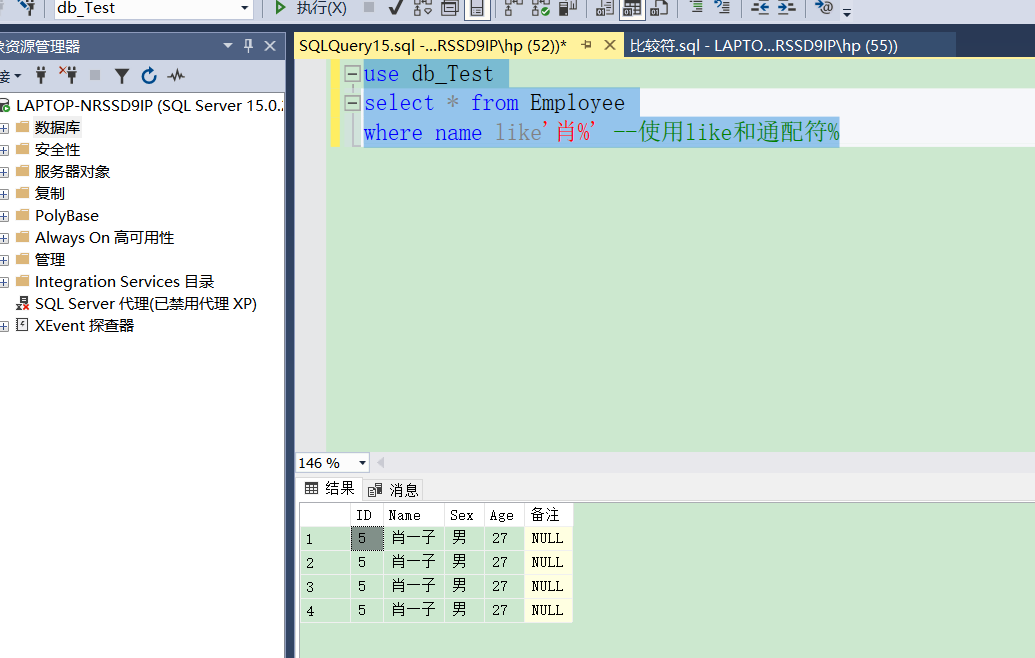This screenshot has width=1035, height=658.
Task: Select the LAPTOP-NRSSD9IP server node
Action: 150,106
